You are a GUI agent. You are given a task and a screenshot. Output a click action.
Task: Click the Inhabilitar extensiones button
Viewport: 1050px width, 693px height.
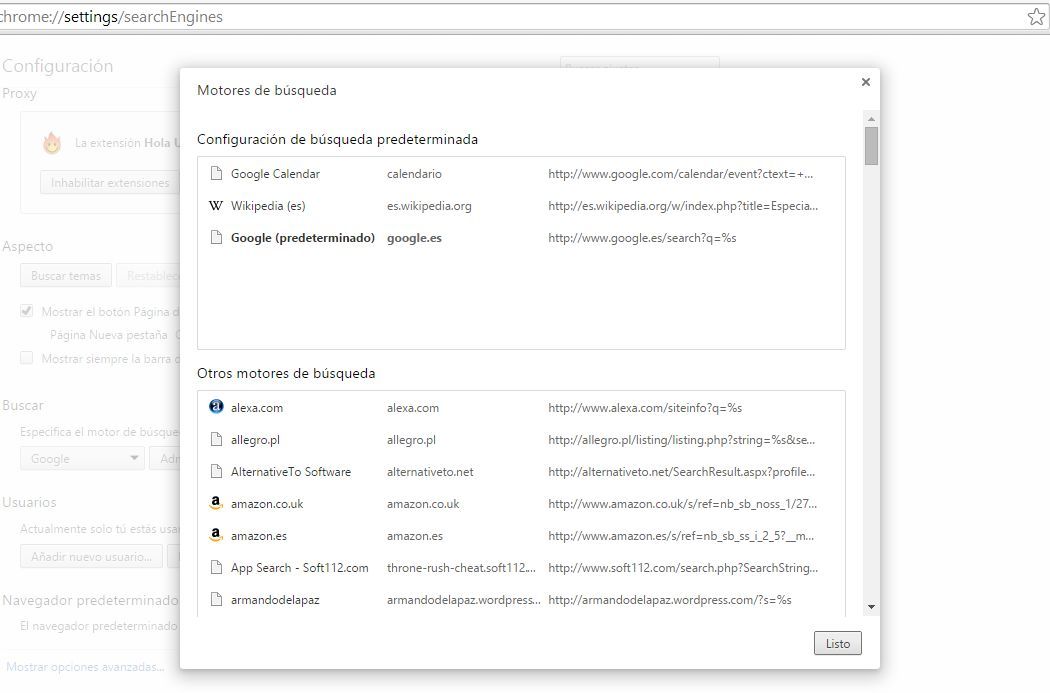click(x=109, y=183)
